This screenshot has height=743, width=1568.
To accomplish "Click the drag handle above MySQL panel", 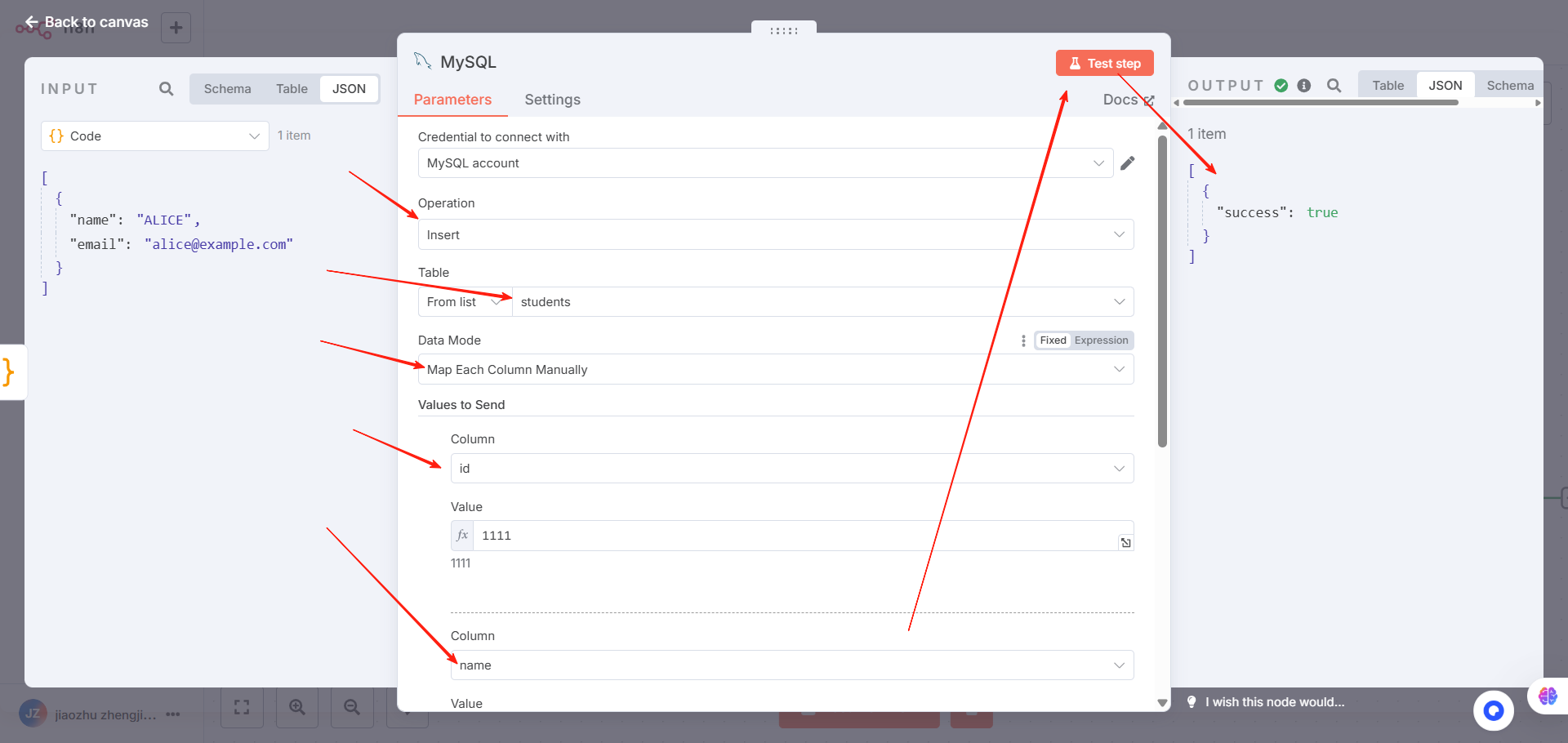I will (x=784, y=30).
